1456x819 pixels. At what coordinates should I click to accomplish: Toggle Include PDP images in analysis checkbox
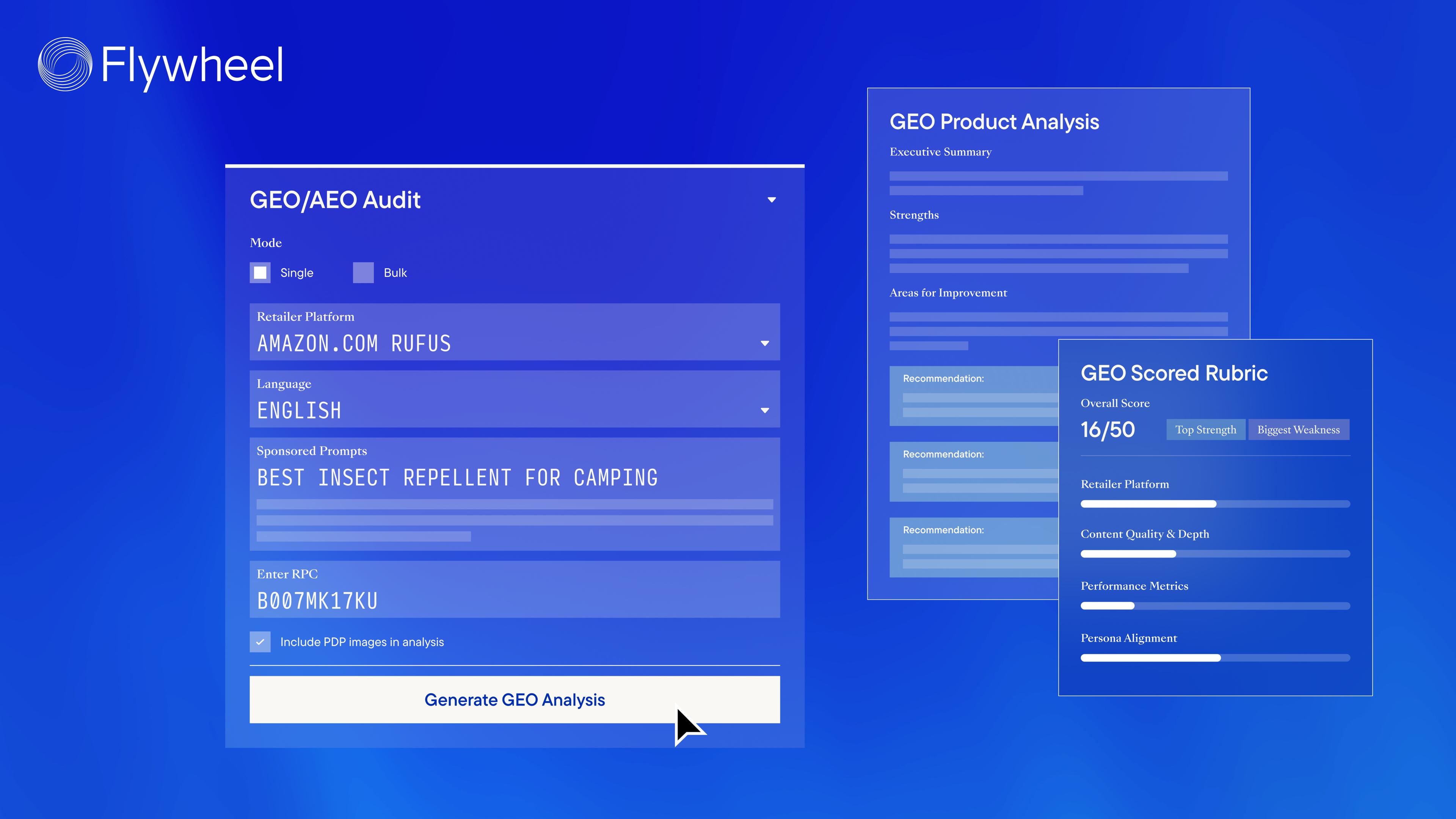click(260, 642)
